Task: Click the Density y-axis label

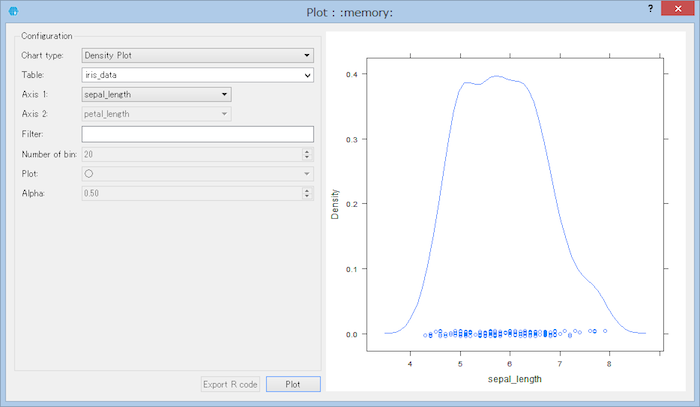Action: tap(335, 204)
